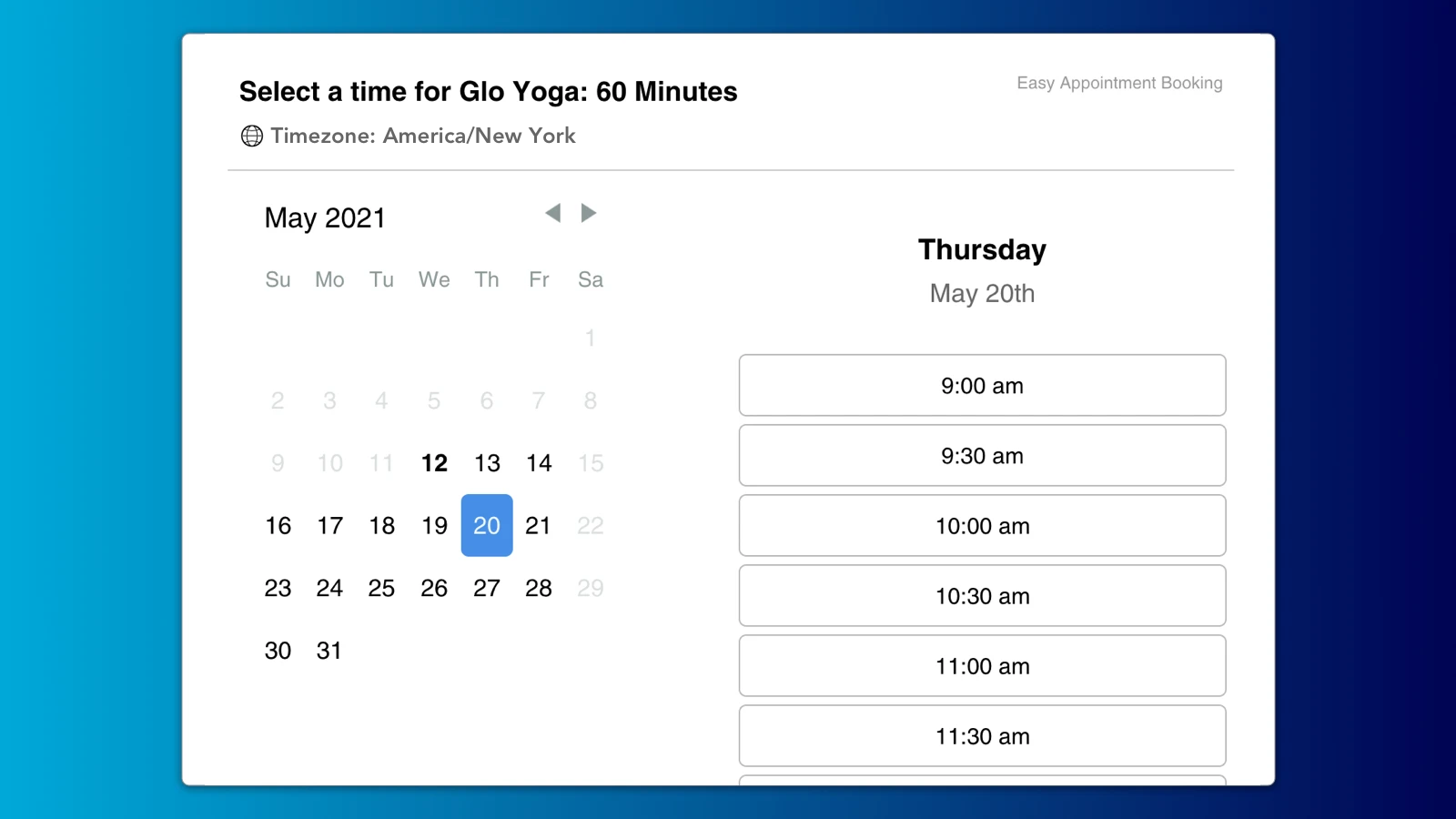Pick Friday May 14 date
1456x819 pixels.
pos(539,463)
